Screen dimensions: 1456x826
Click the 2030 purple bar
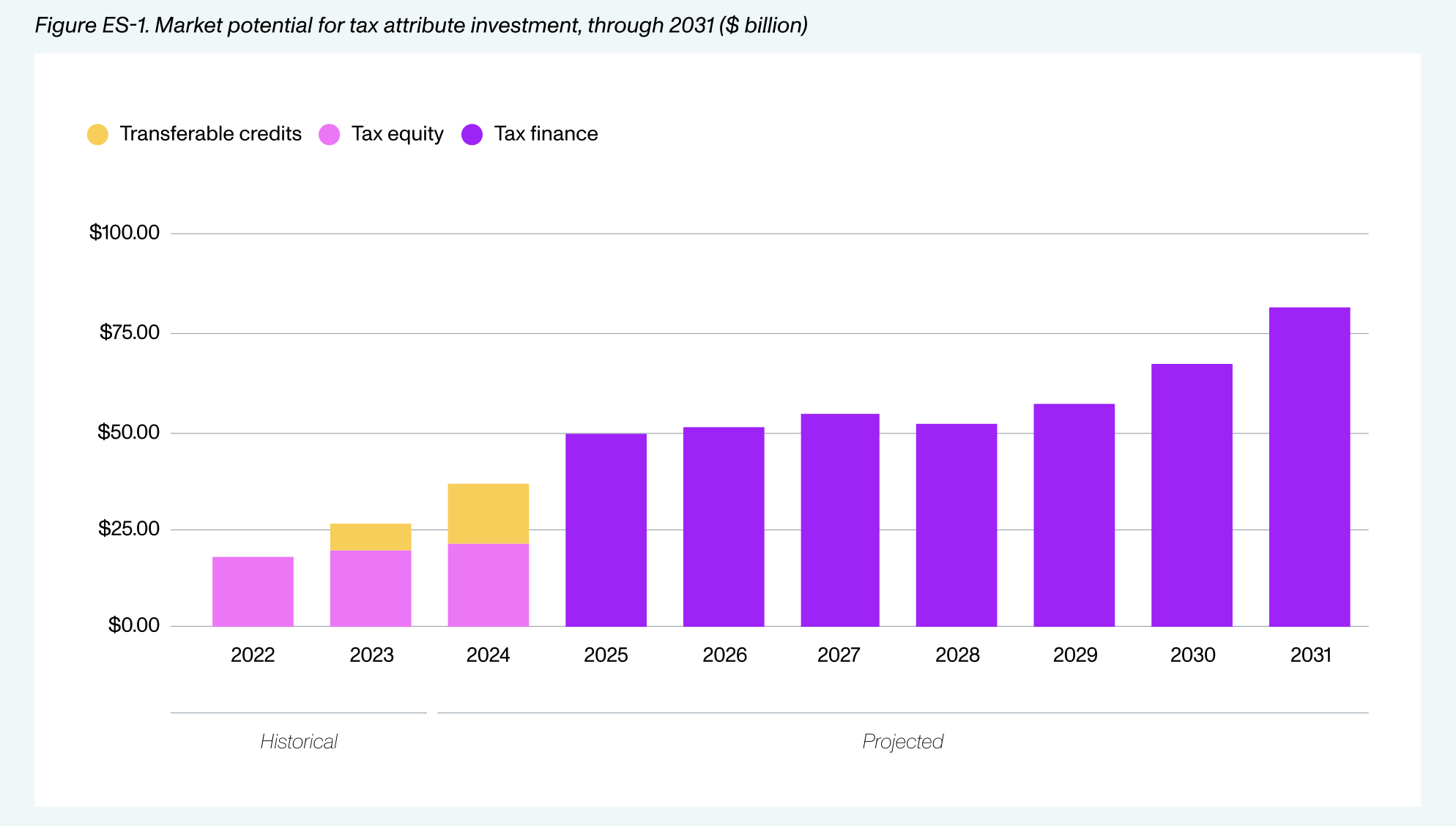click(1192, 494)
